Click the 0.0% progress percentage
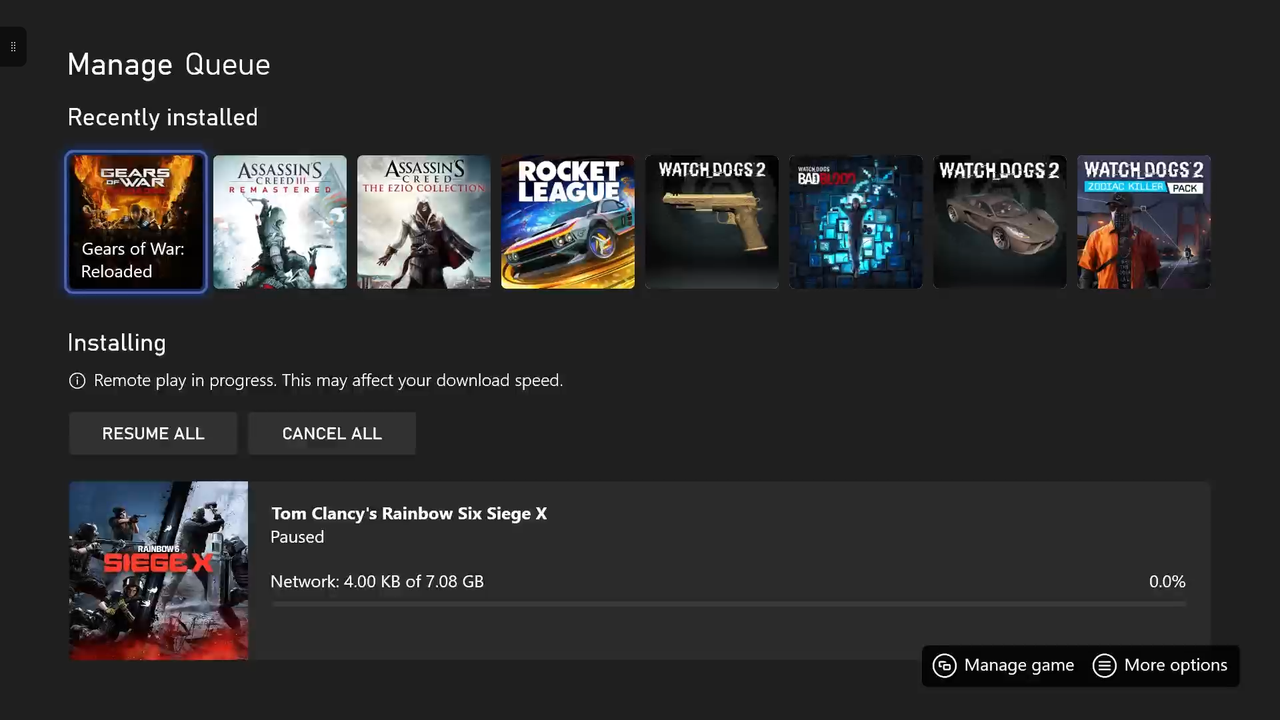The image size is (1280, 720). click(x=1167, y=581)
